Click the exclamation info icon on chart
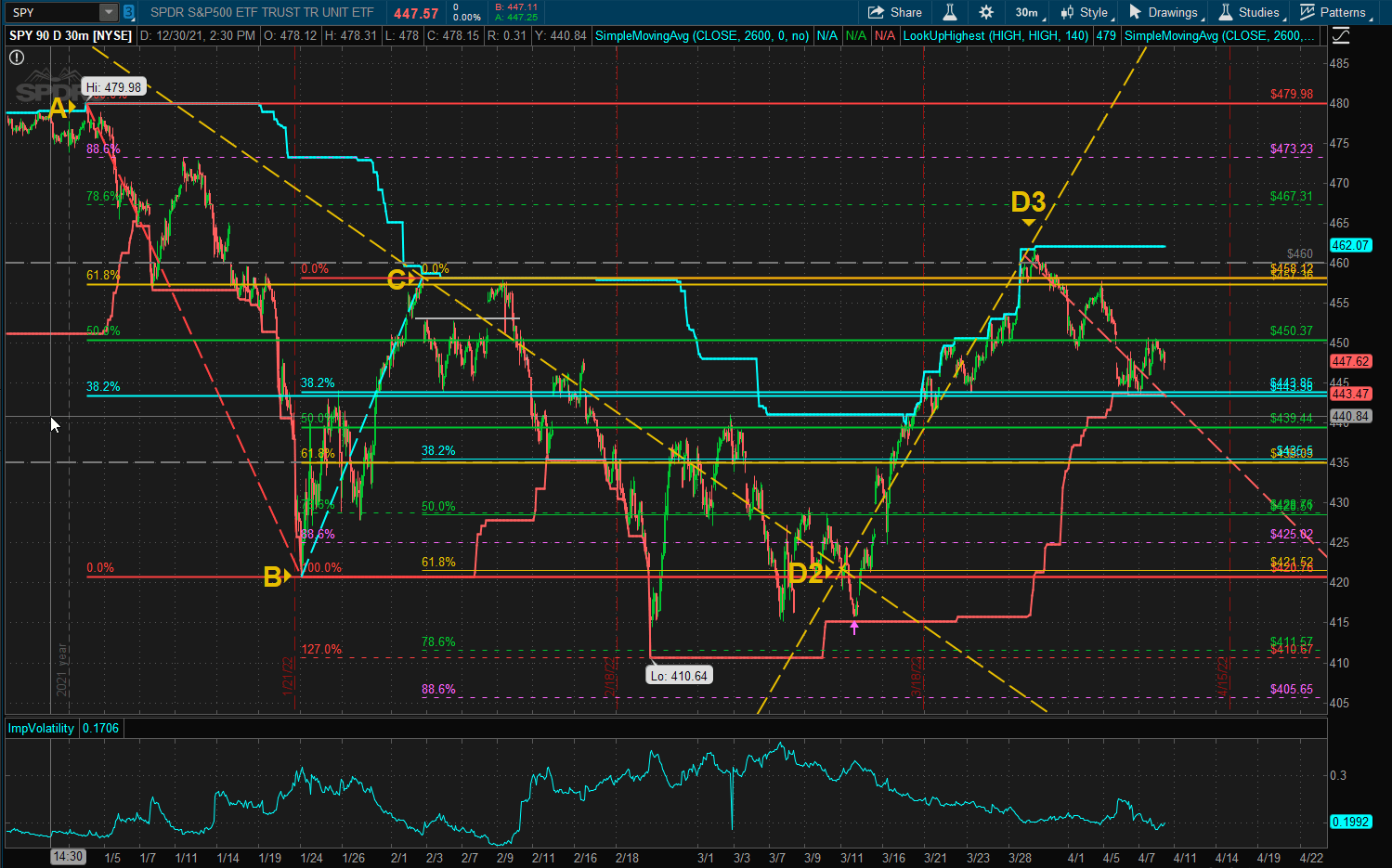The image size is (1392, 868). 17,58
